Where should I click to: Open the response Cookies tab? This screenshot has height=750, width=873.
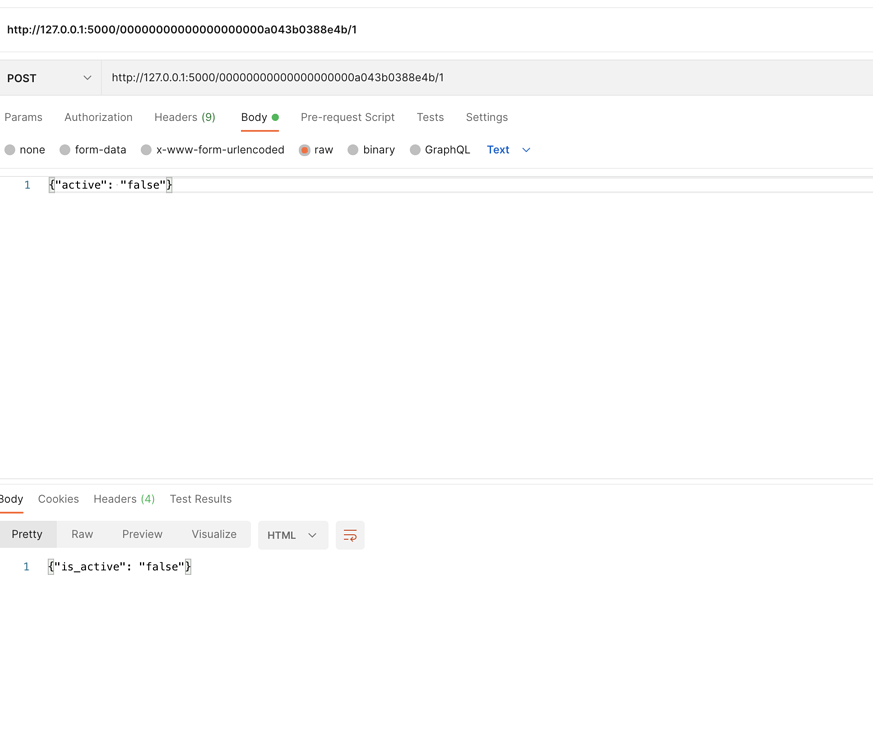(58, 499)
